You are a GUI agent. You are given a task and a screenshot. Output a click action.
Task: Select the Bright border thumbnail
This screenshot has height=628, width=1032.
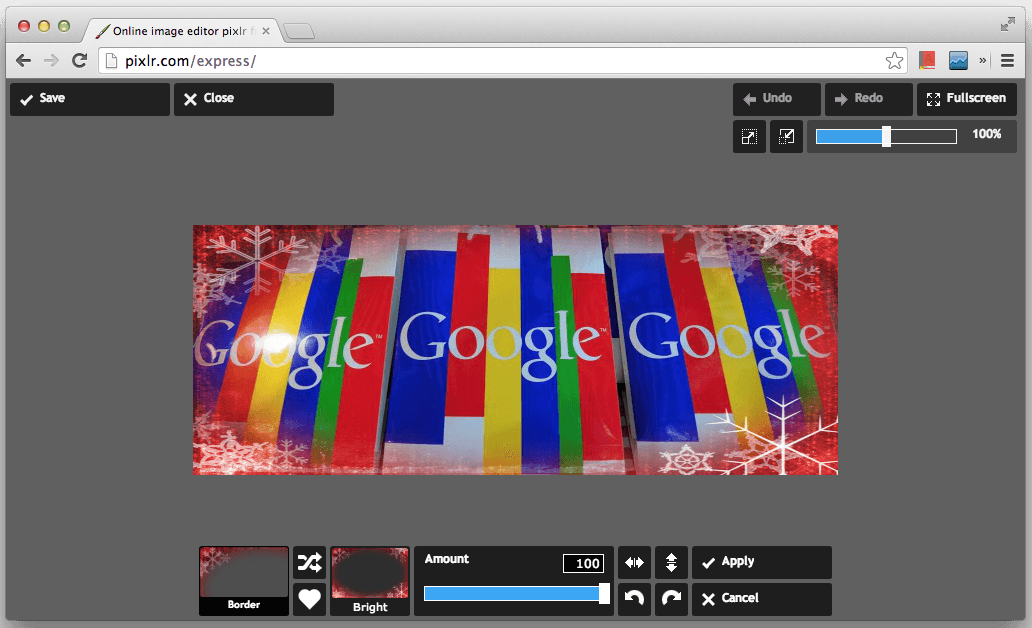tap(370, 580)
